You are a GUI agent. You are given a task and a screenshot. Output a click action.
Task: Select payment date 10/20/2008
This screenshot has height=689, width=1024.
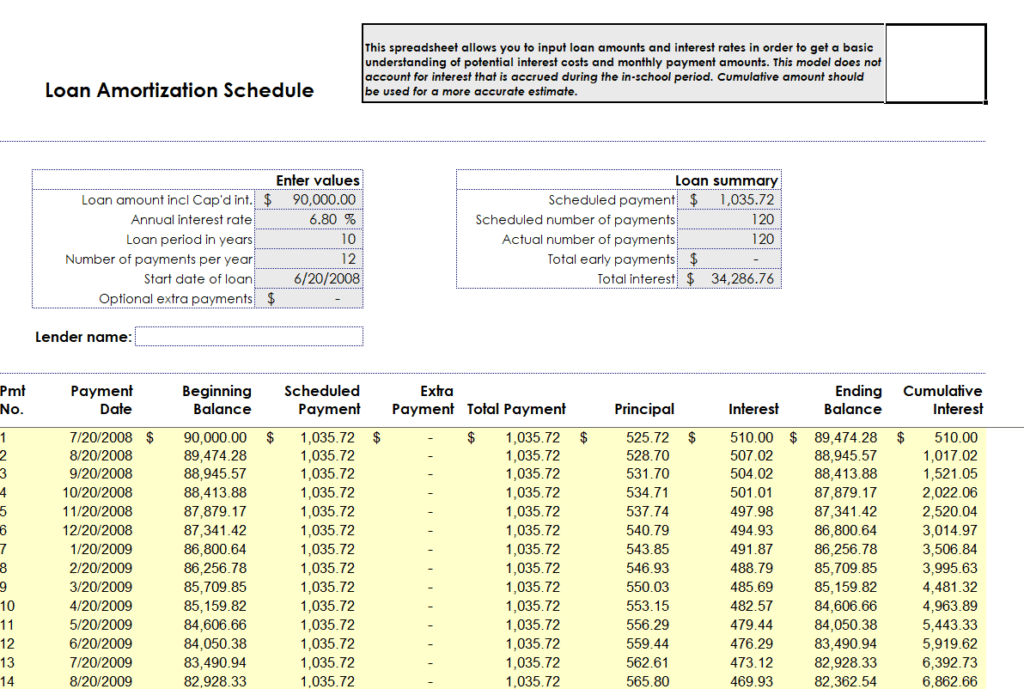tap(97, 492)
